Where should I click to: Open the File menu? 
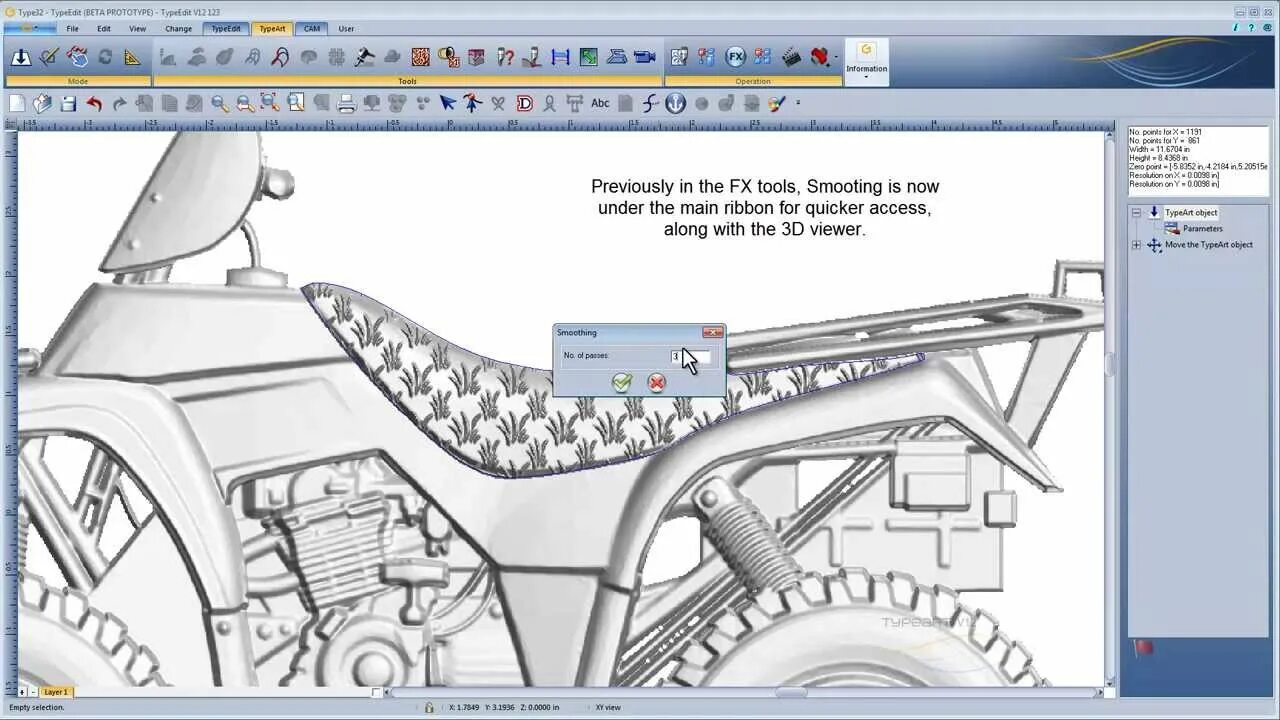click(72, 28)
